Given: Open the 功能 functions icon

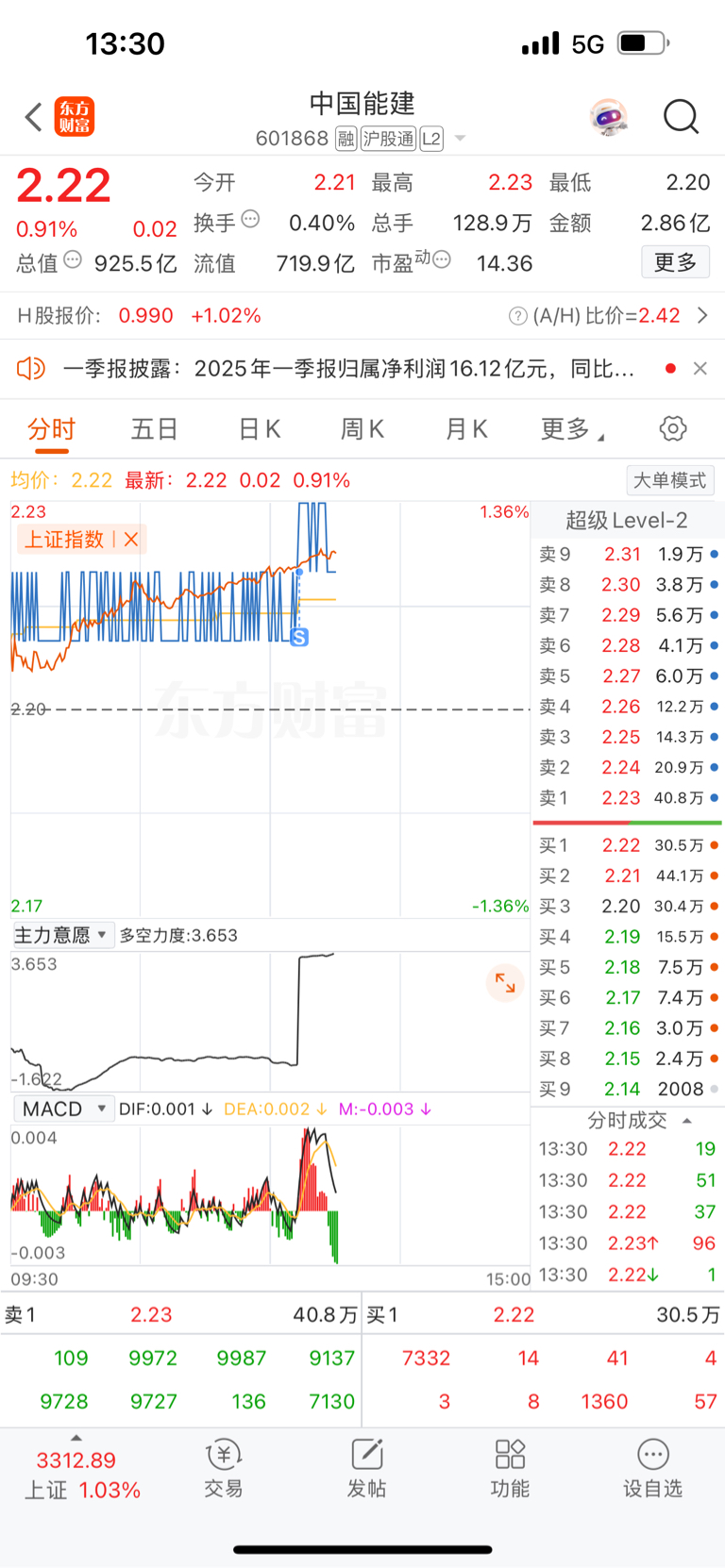Looking at the screenshot, I should (510, 1469).
